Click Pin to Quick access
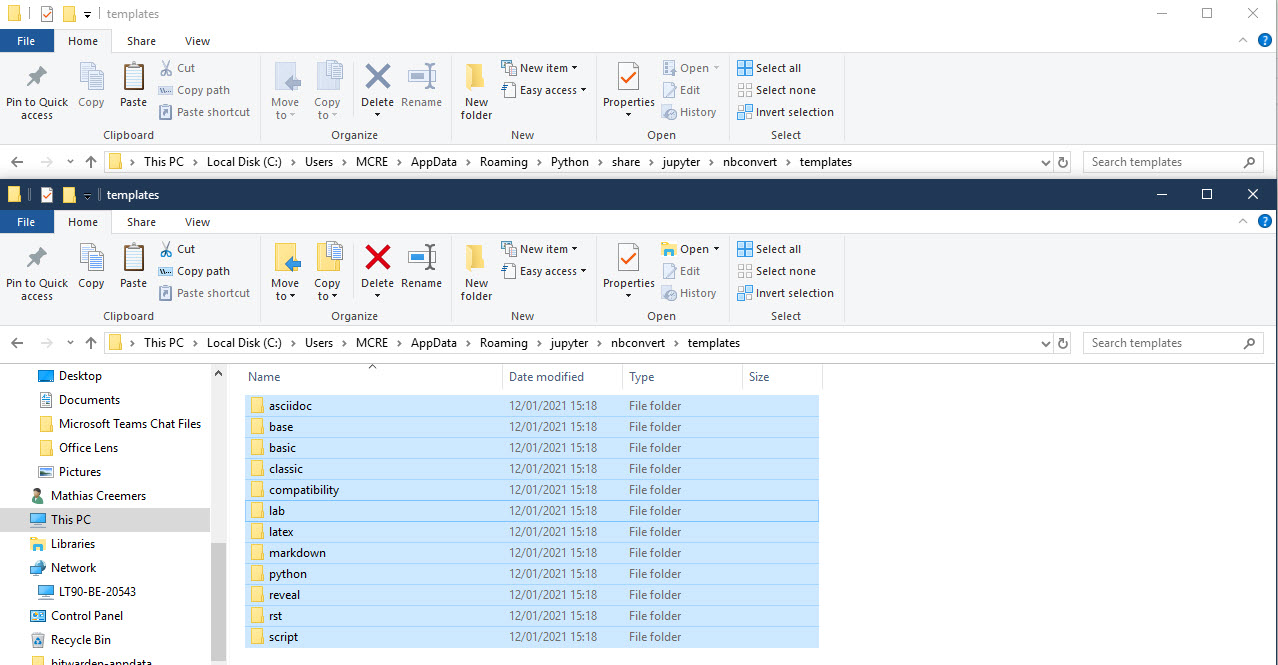 tap(36, 268)
